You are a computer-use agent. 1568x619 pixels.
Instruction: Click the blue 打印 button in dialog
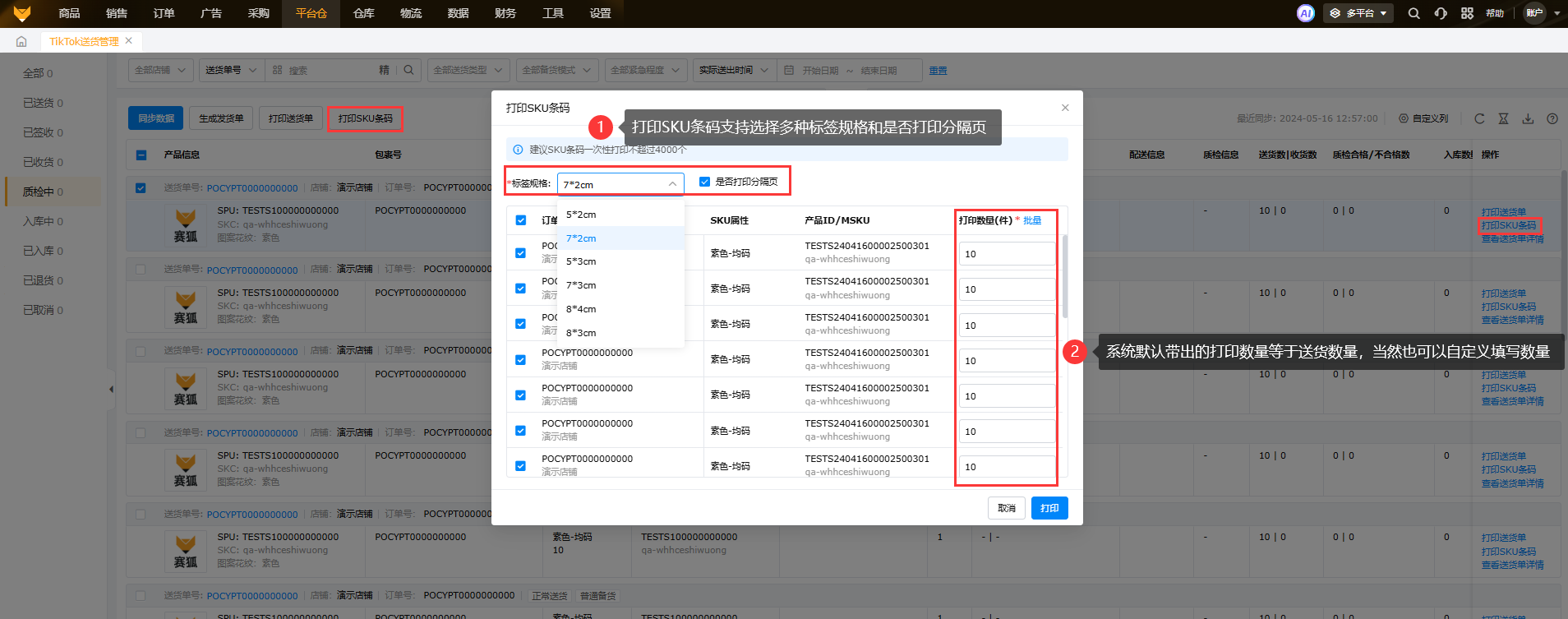click(x=1049, y=508)
